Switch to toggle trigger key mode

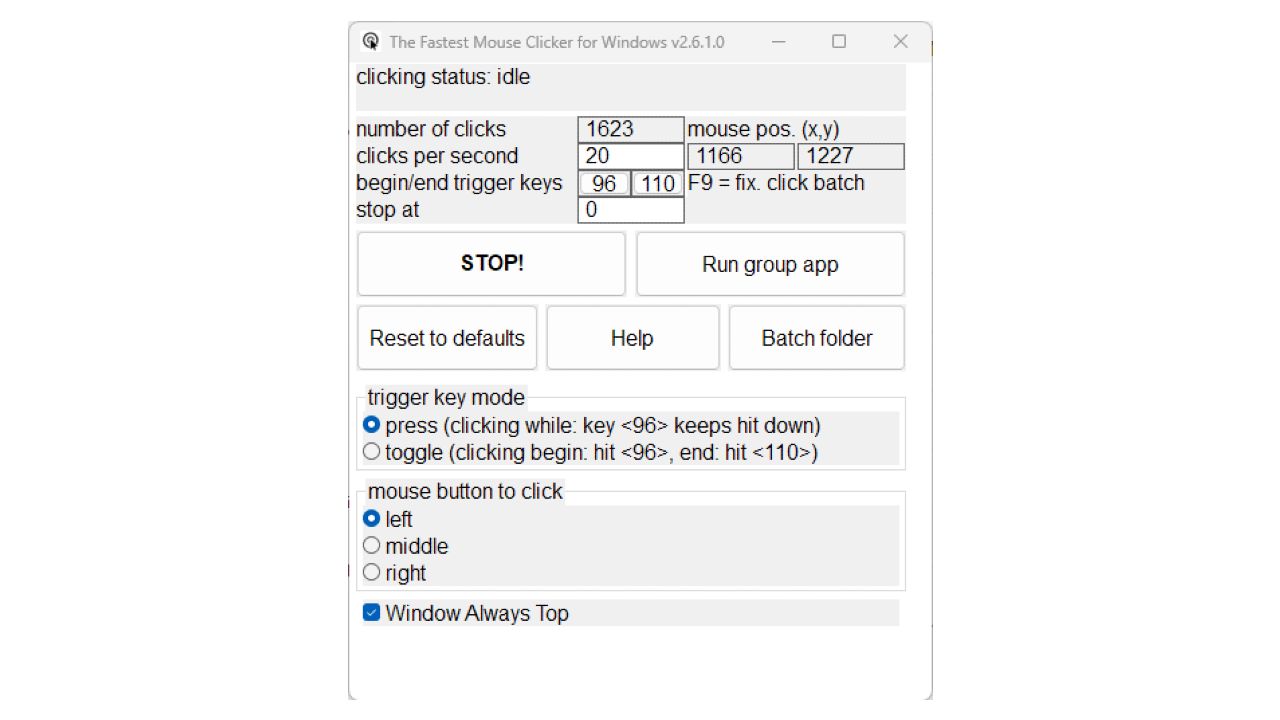click(x=371, y=451)
